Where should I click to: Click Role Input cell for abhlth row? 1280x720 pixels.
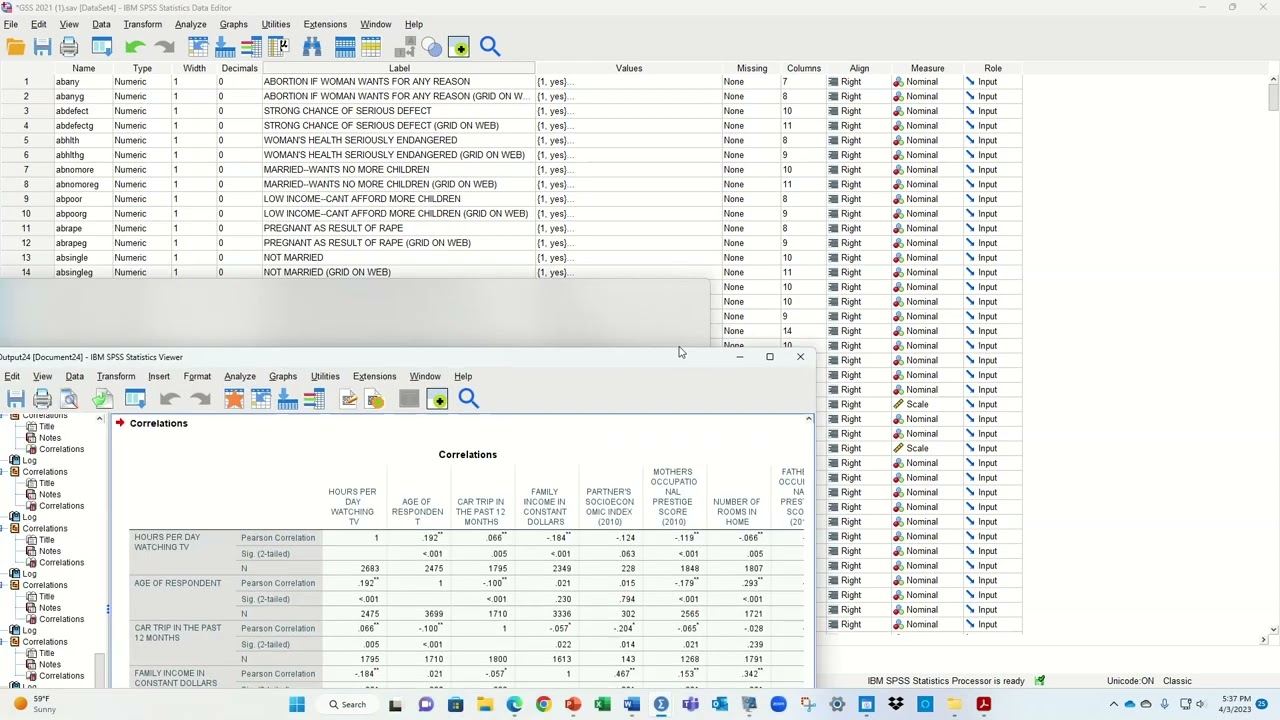pos(992,140)
